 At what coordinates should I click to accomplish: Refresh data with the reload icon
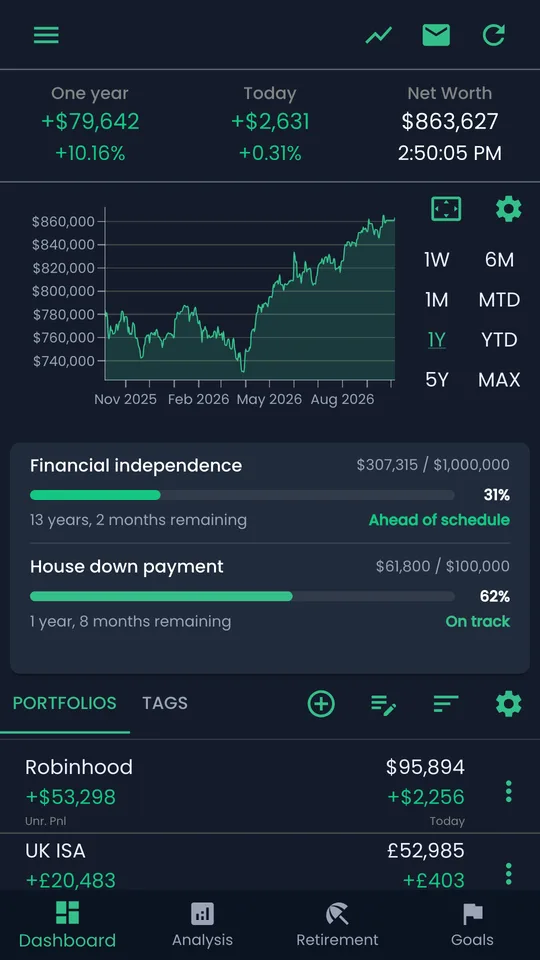click(x=493, y=35)
